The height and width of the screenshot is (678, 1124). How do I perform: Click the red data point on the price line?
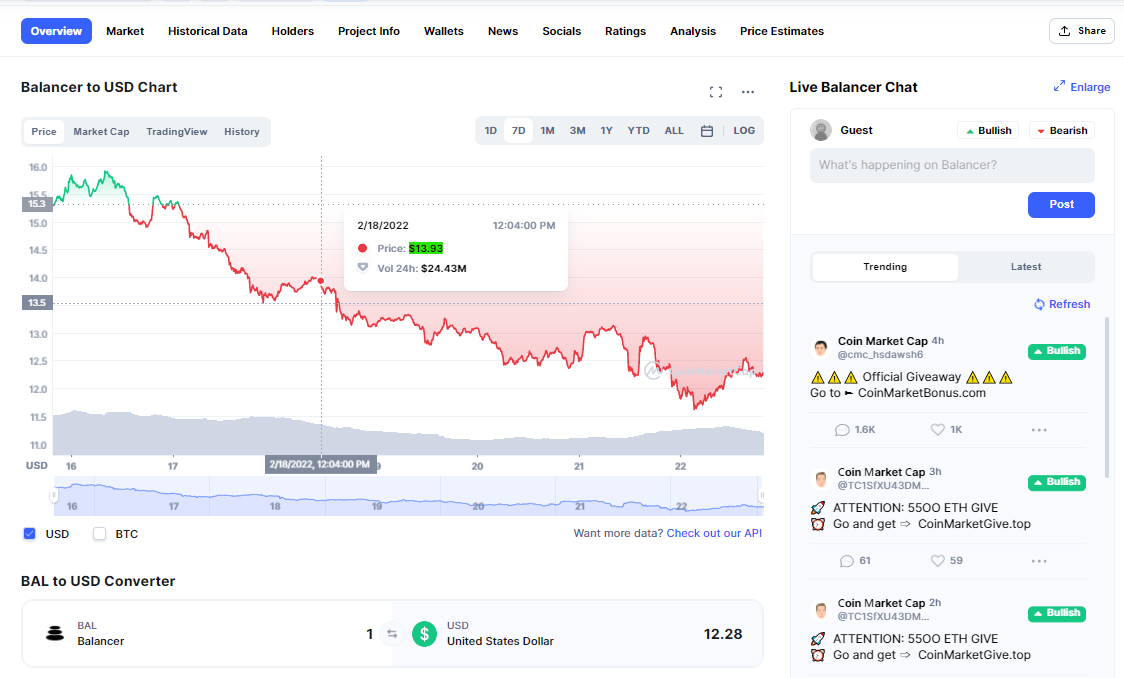(x=321, y=281)
